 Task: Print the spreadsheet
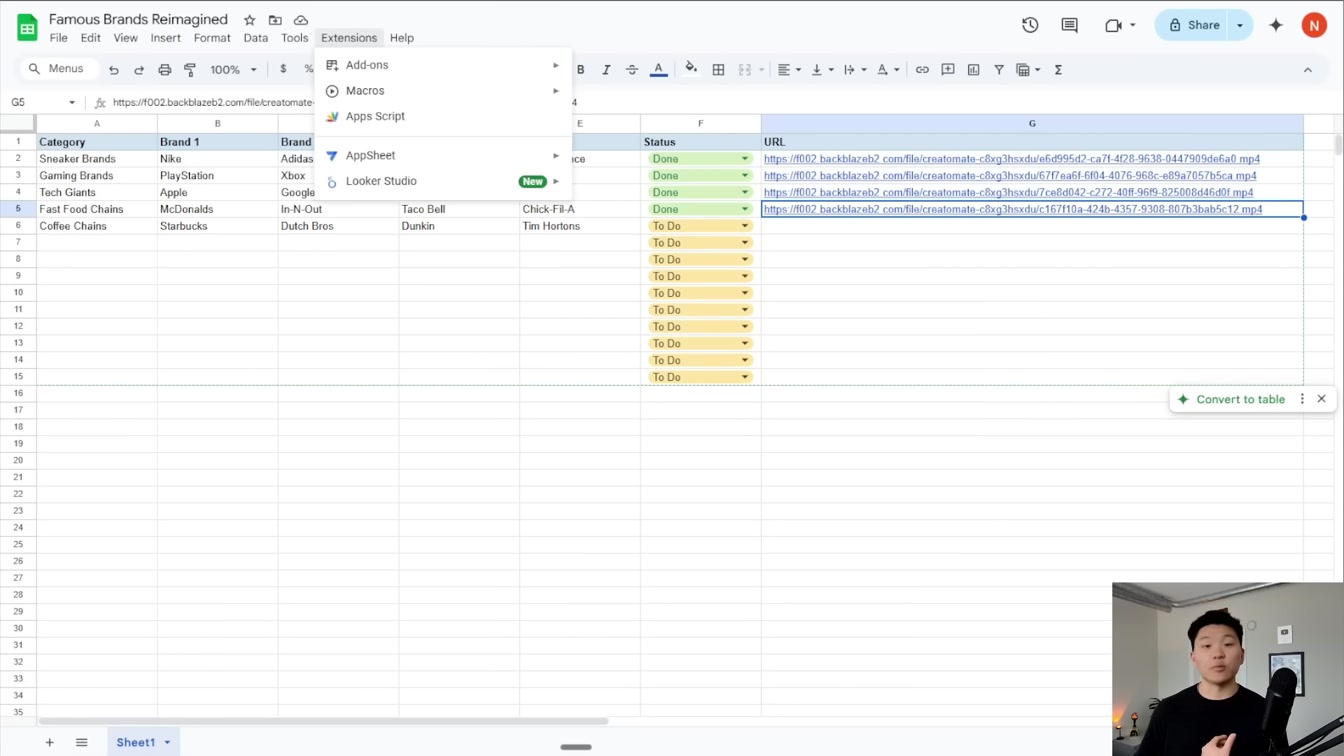[165, 70]
